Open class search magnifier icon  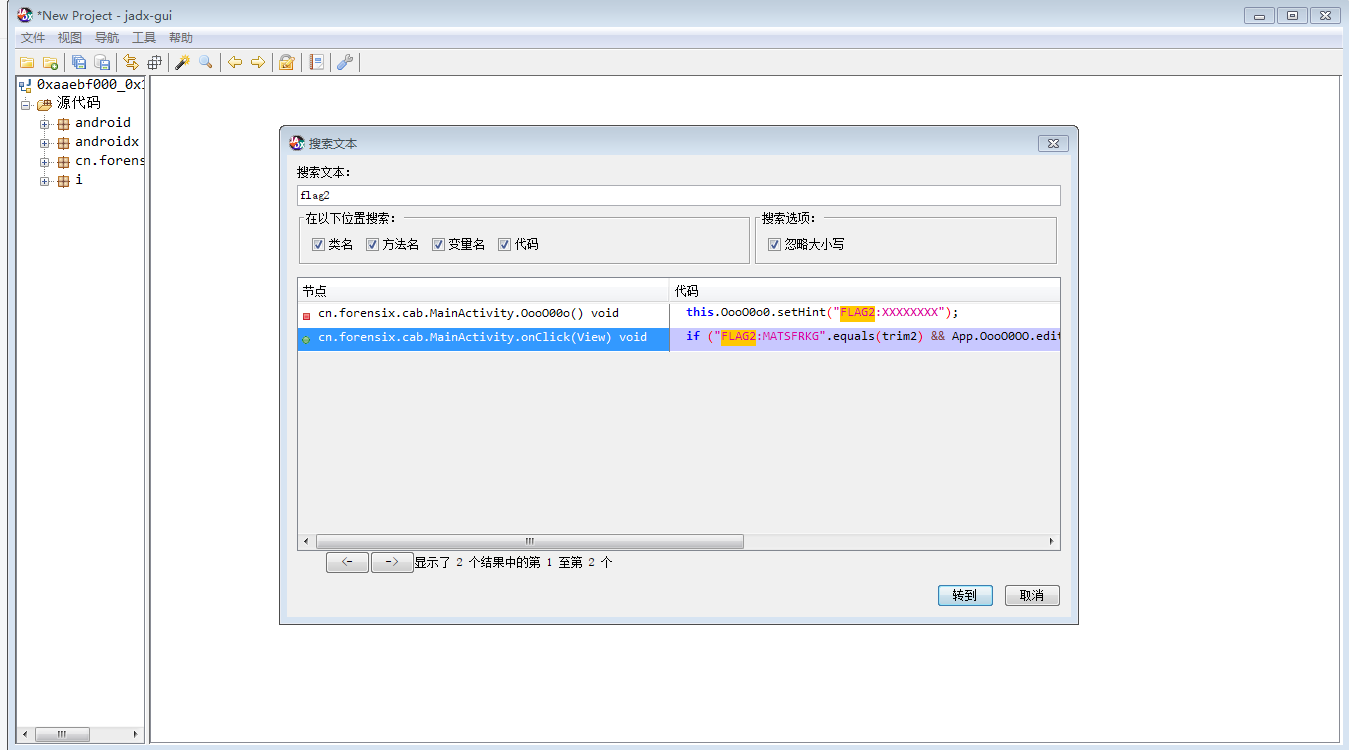pos(206,62)
